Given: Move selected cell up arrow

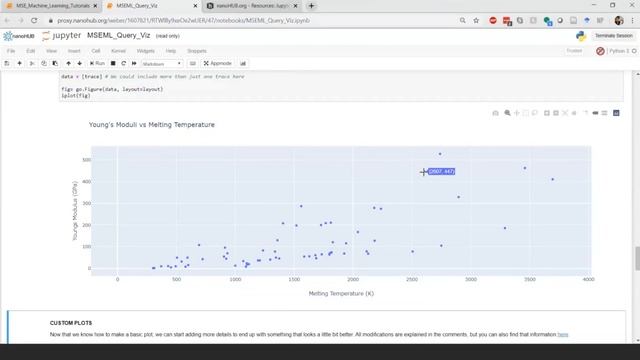Looking at the screenshot, I should click(68, 63).
